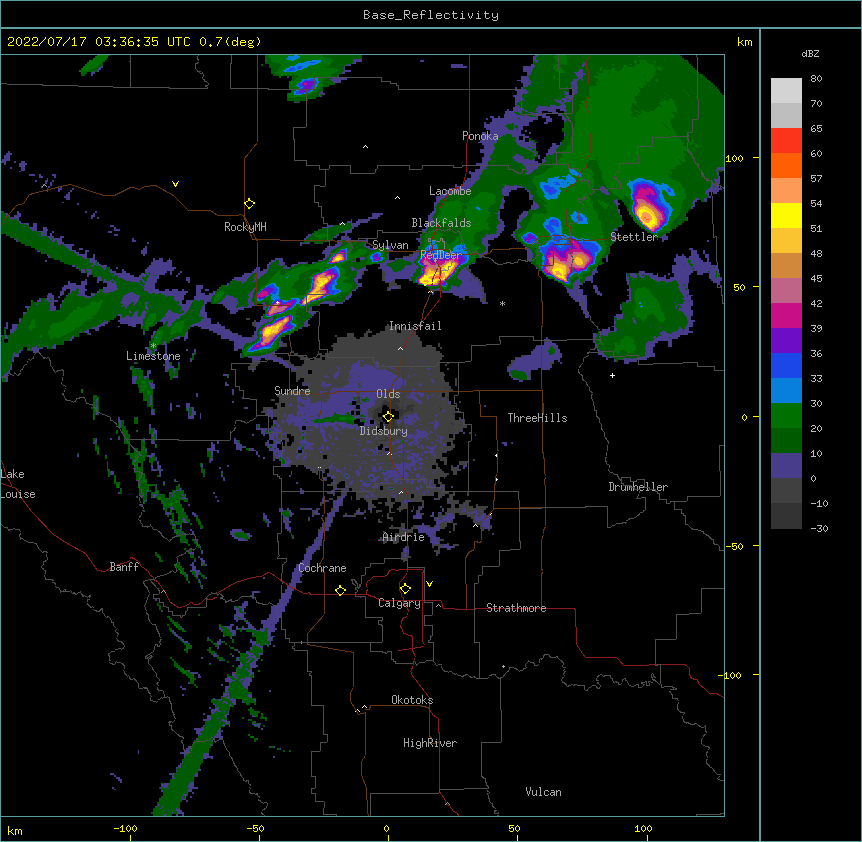The height and width of the screenshot is (842, 862).
Task: Select the Banff label
Action: (x=124, y=567)
